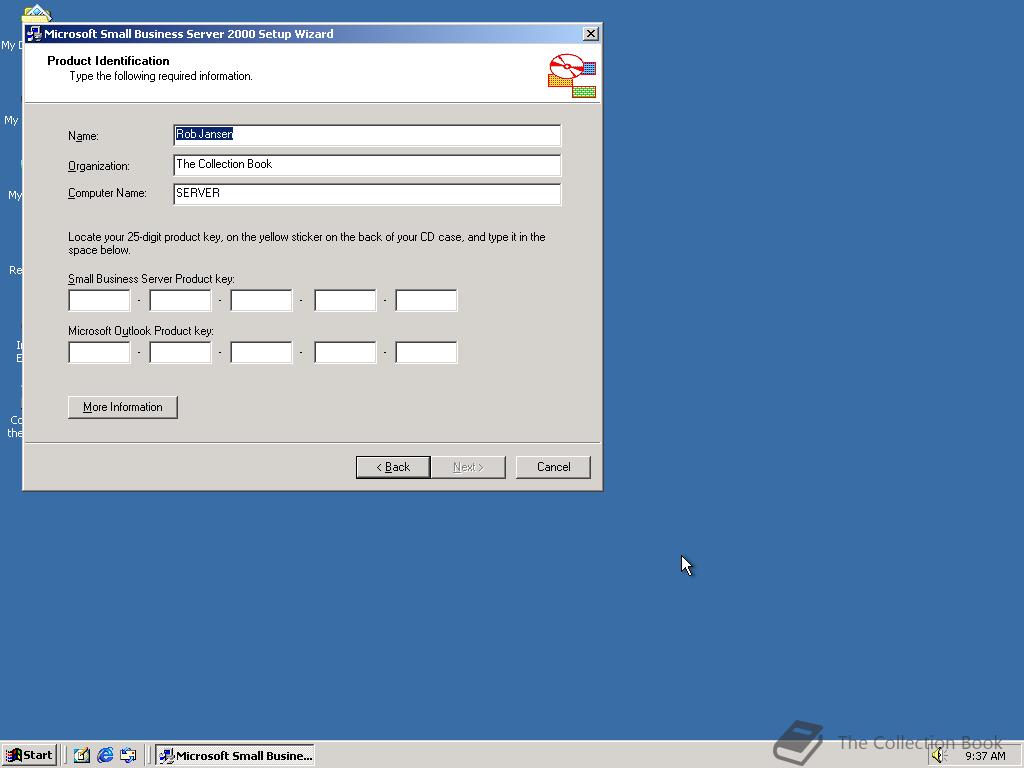
Task: Click the Computer Name label
Action: (x=107, y=193)
